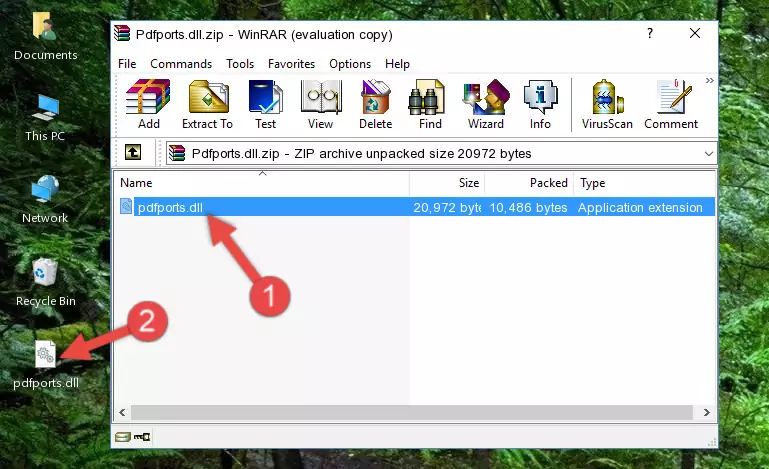Click the Delete toolbar icon
This screenshot has width=769, height=469.
376,104
